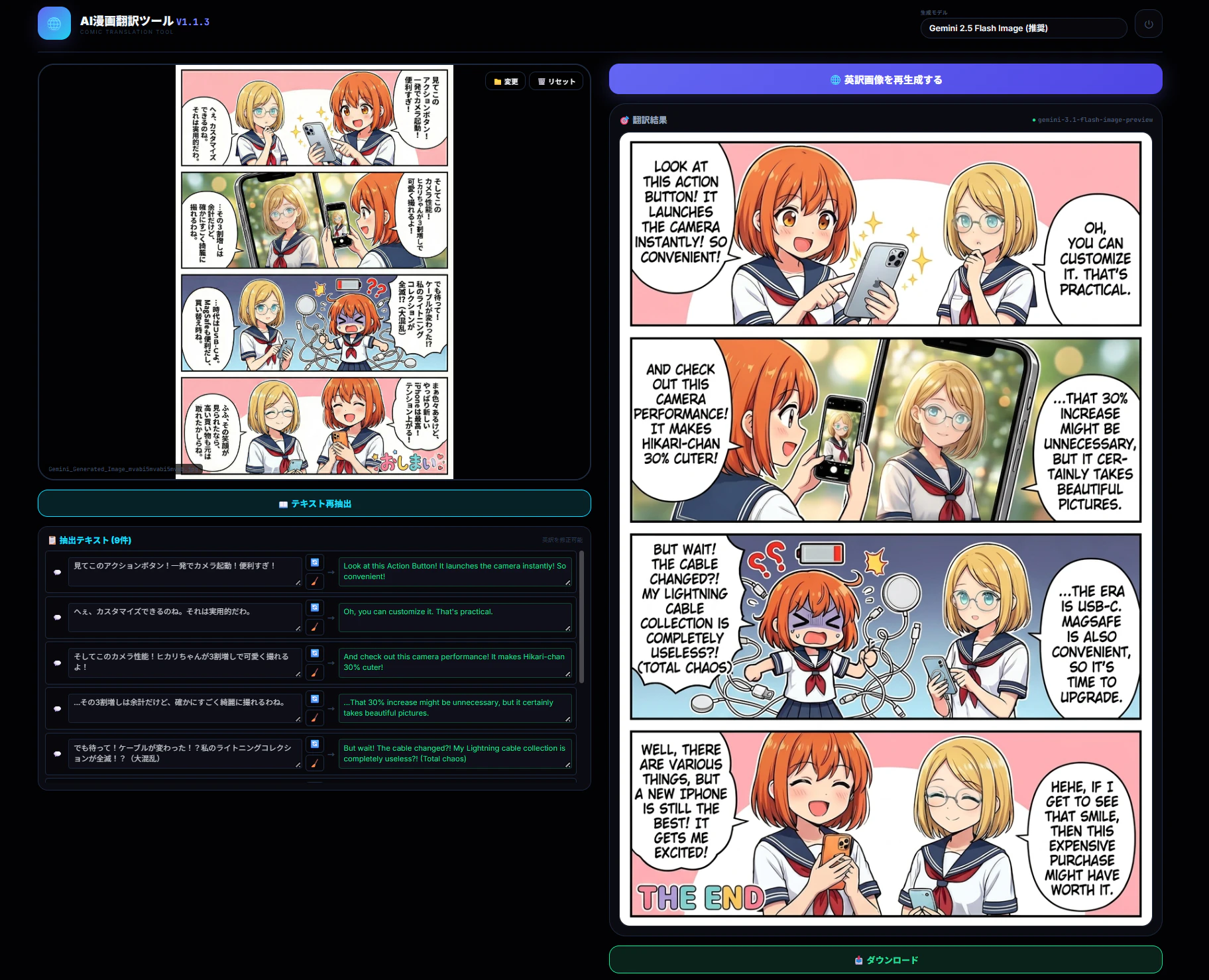The height and width of the screenshot is (980, 1209).
Task: Click the translated English comic image
Action: click(x=886, y=529)
